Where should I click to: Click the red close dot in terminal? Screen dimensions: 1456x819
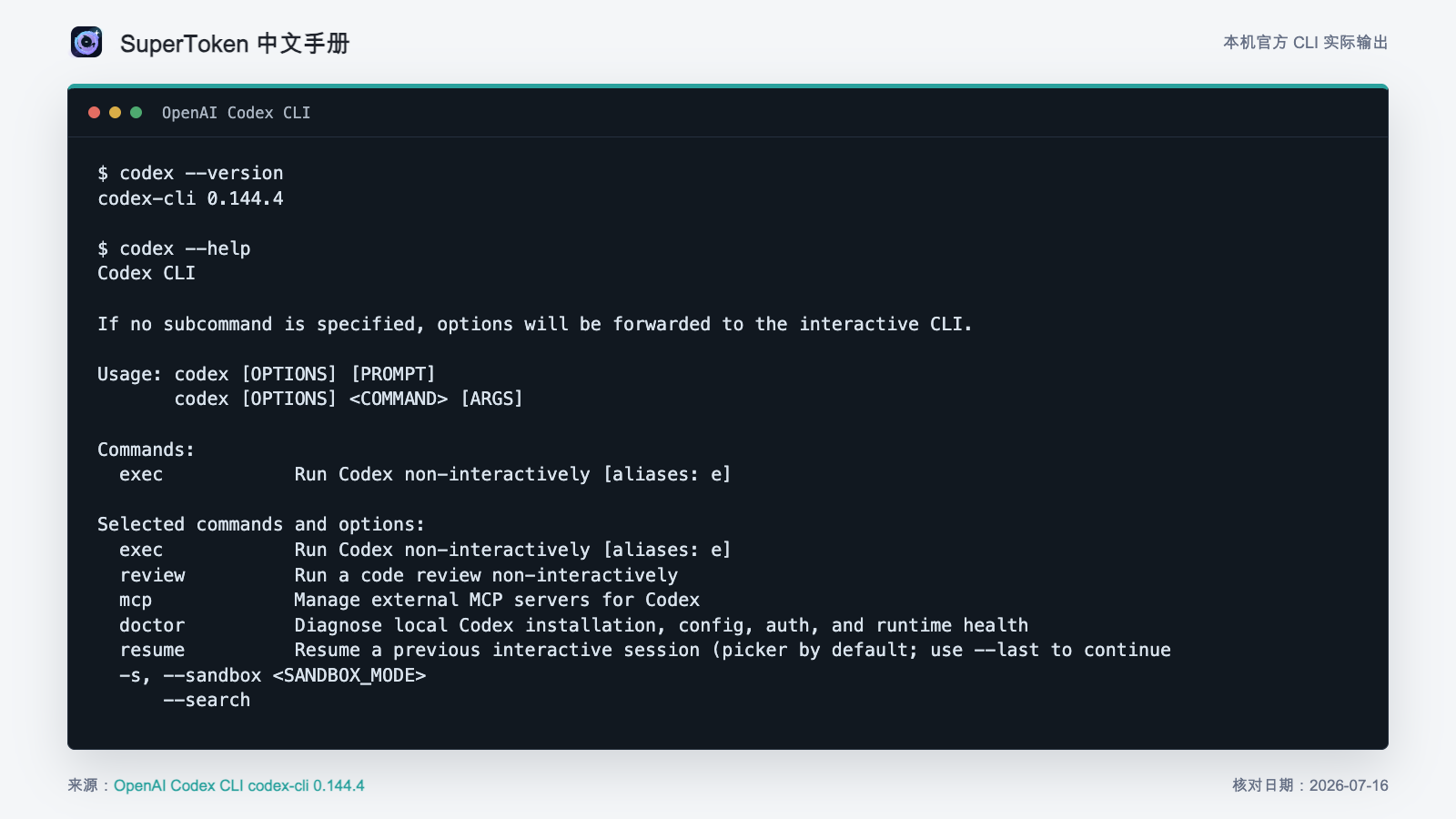click(x=94, y=113)
